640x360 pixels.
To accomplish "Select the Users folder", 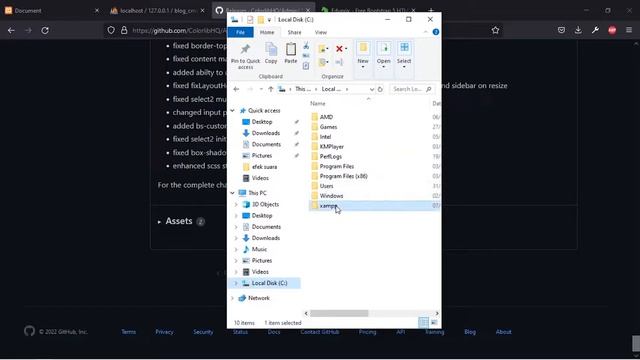I will pos(326,186).
